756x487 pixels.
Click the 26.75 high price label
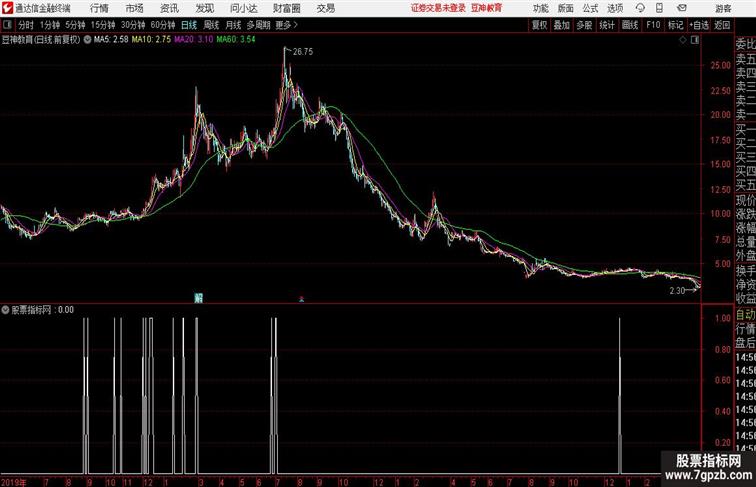[303, 52]
